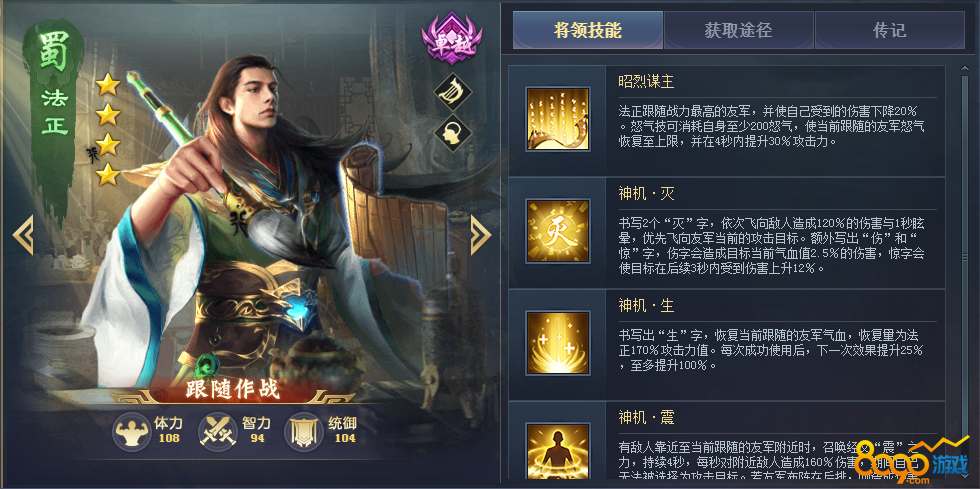
Task: Switch to the 将领技能 tab
Action: click(588, 30)
